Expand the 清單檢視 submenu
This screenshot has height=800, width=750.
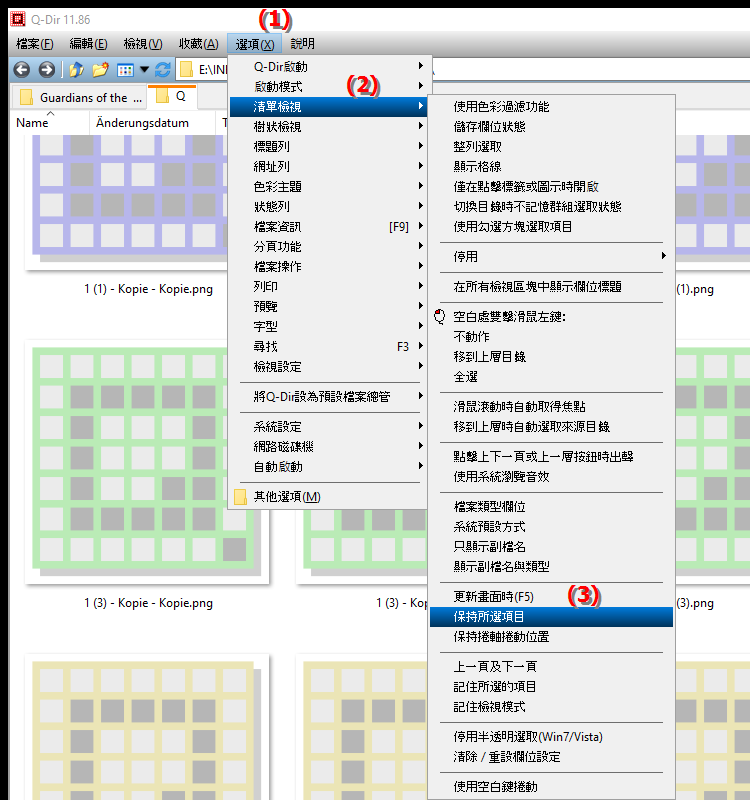pos(328,107)
